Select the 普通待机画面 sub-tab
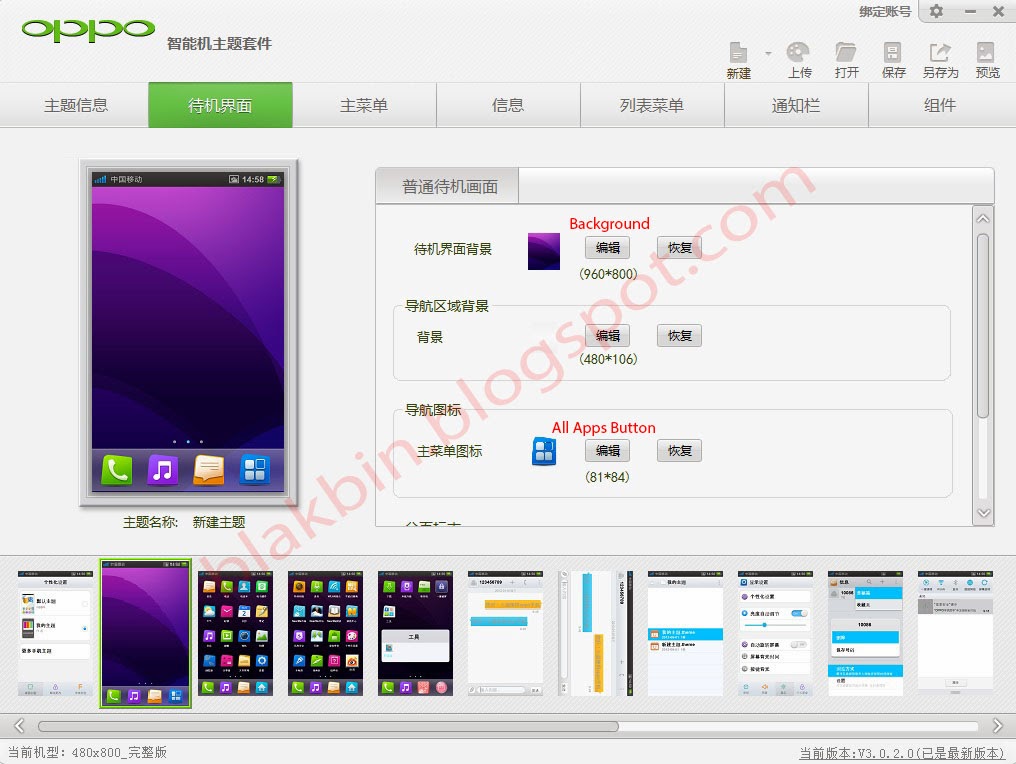1016x764 pixels. pyautogui.click(x=448, y=187)
